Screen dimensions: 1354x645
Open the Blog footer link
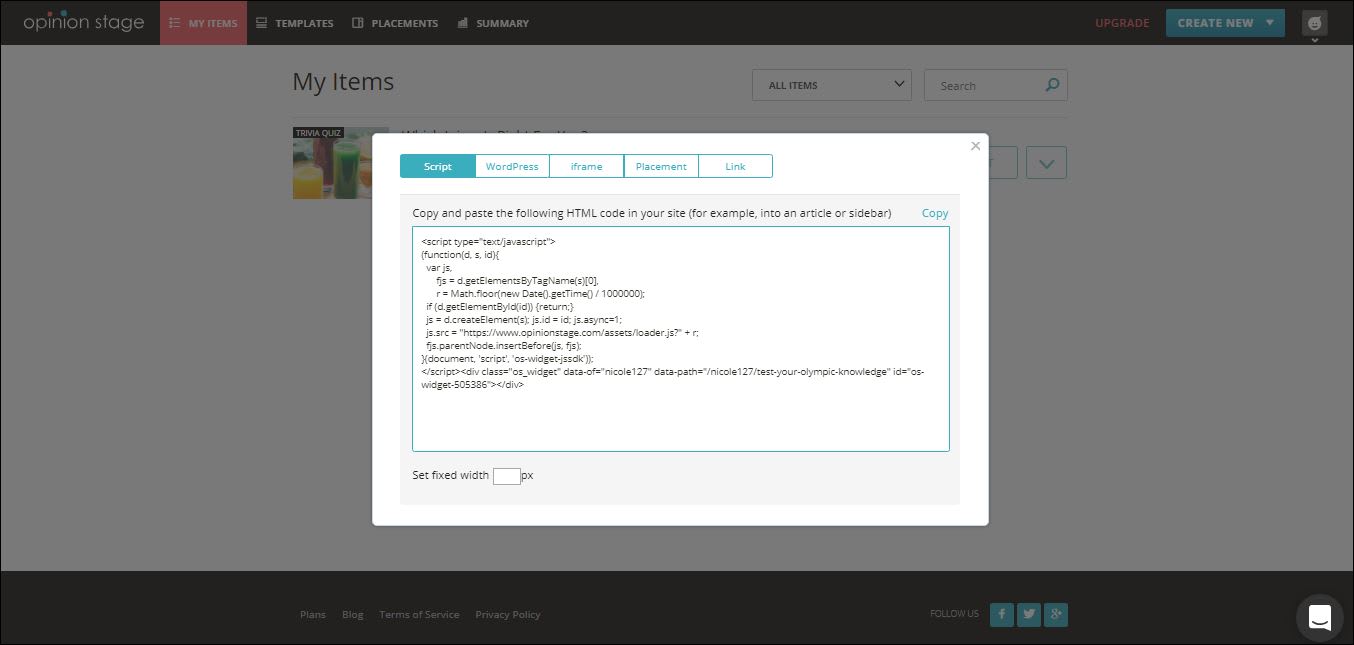[353, 614]
